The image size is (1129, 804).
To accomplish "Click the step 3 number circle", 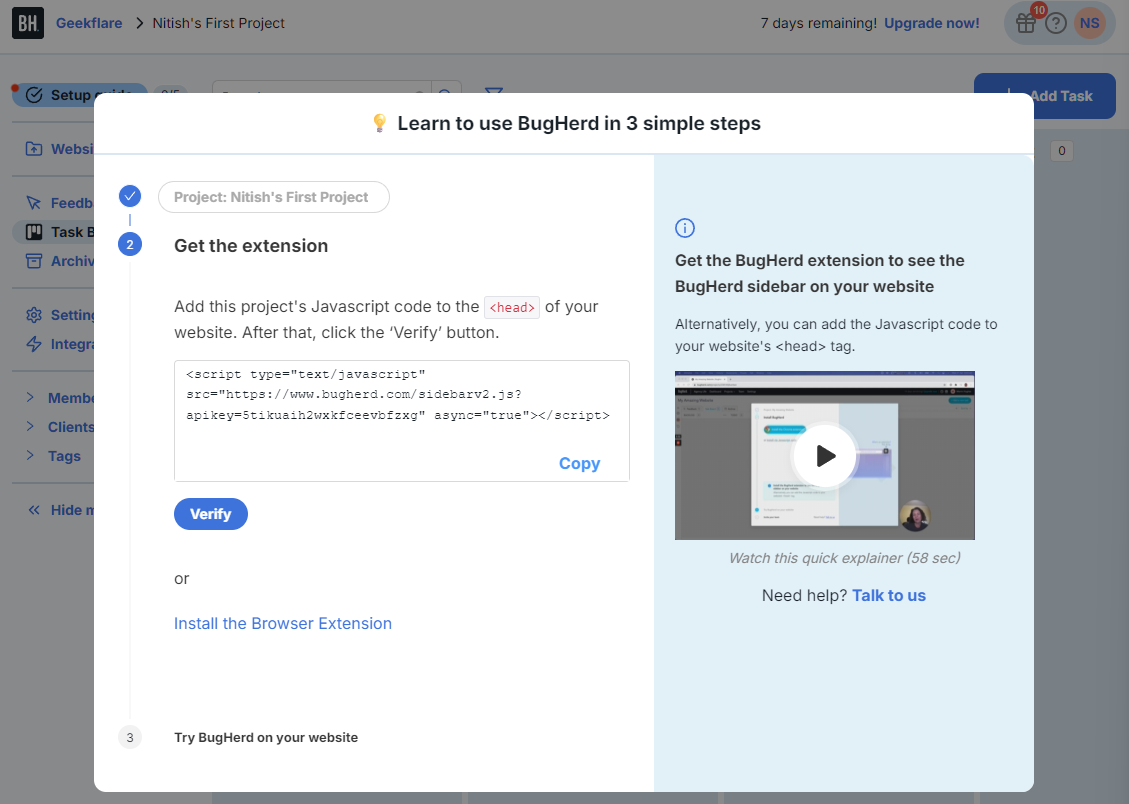I will pyautogui.click(x=130, y=737).
